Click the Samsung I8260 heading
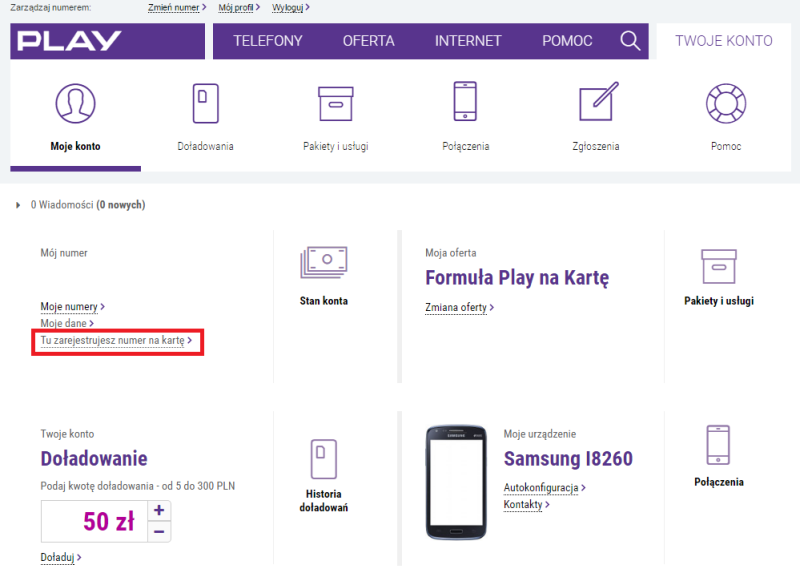Viewport: 800px width, 581px height. point(568,459)
